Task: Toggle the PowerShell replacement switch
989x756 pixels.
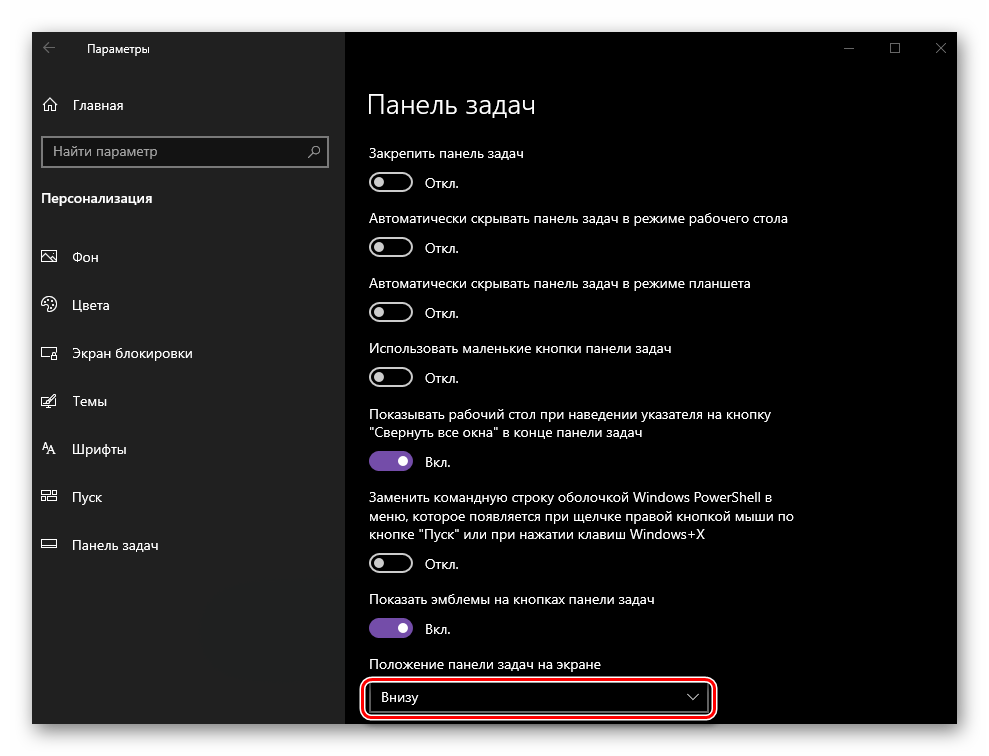Action: point(391,564)
